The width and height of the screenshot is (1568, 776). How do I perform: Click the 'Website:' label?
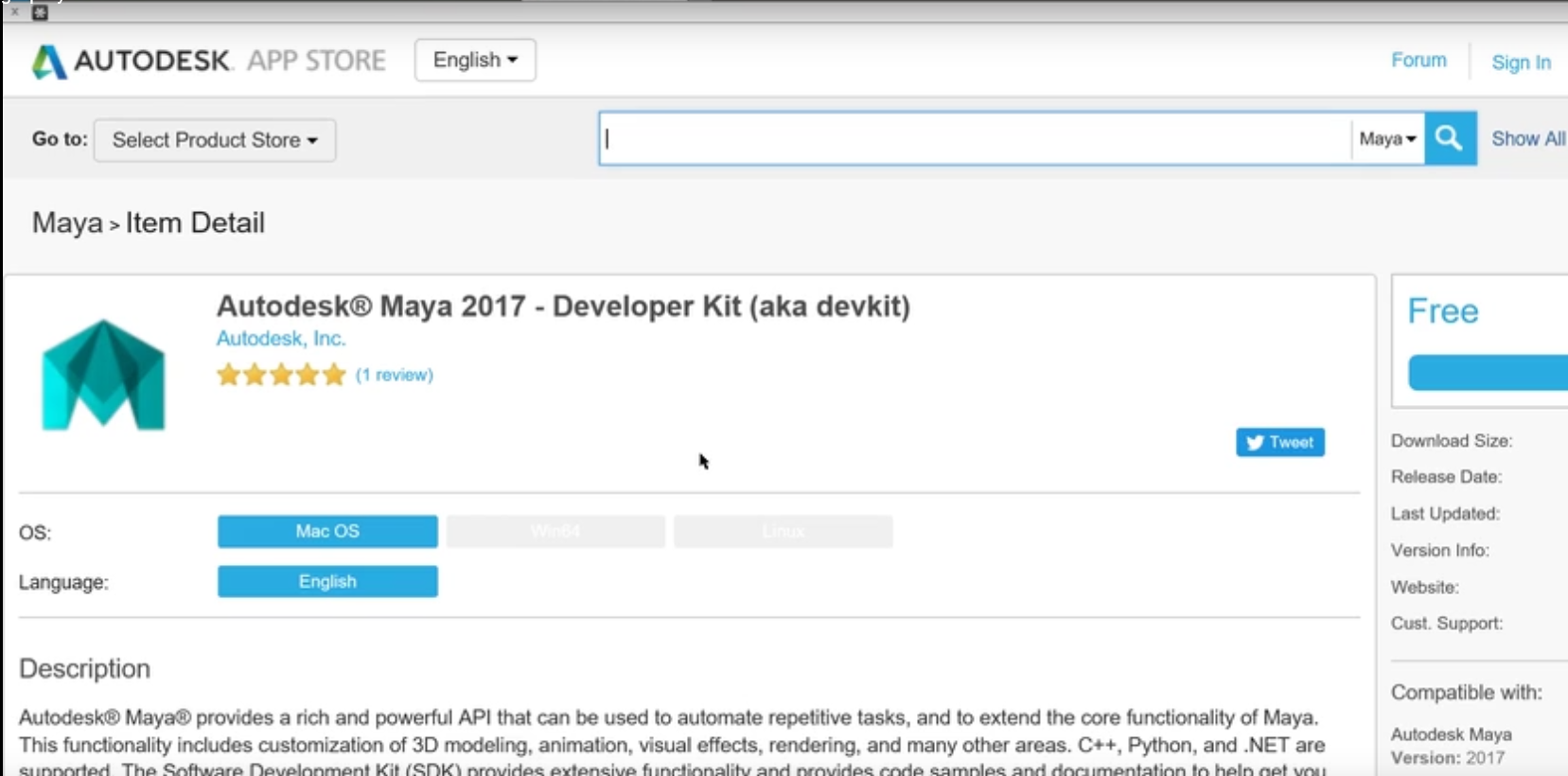coord(1424,587)
